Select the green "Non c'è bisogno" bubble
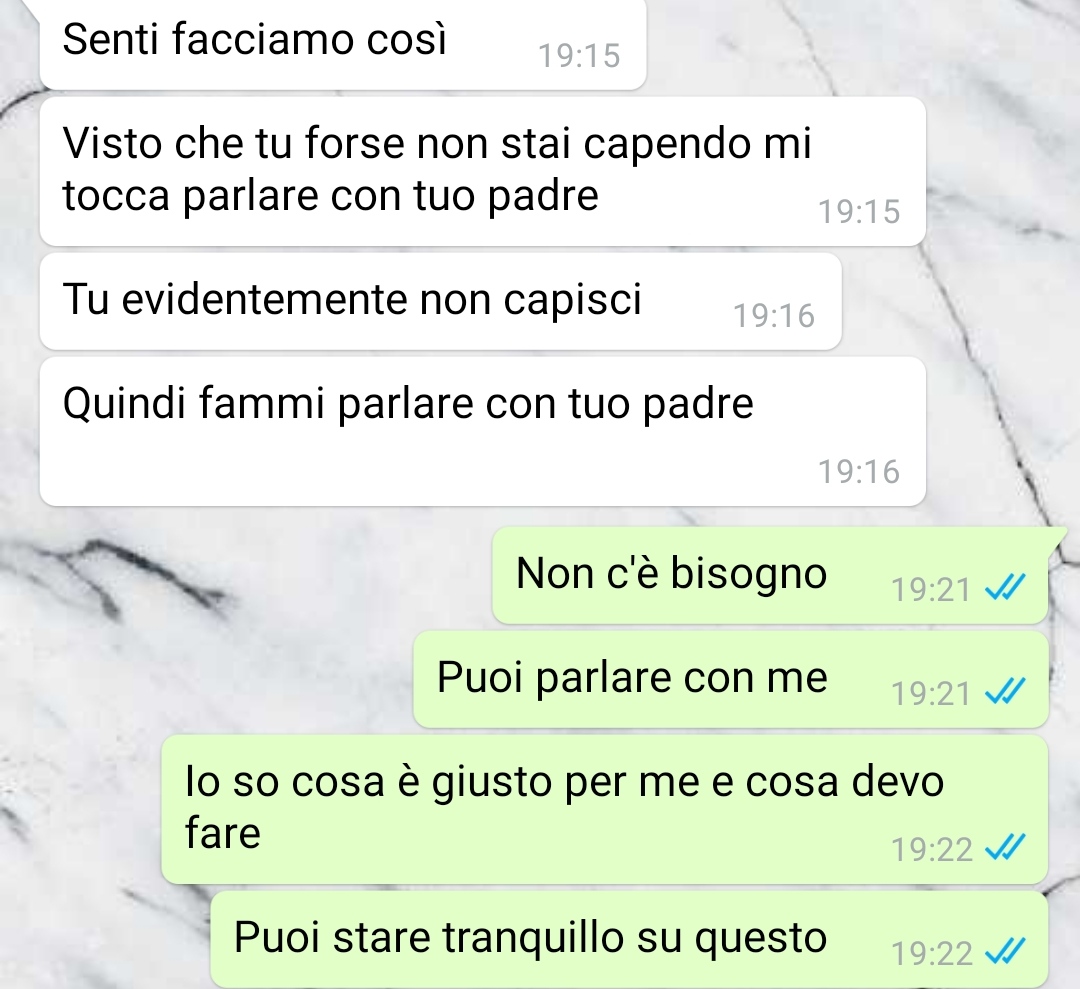This screenshot has width=1080, height=989. pos(770,575)
